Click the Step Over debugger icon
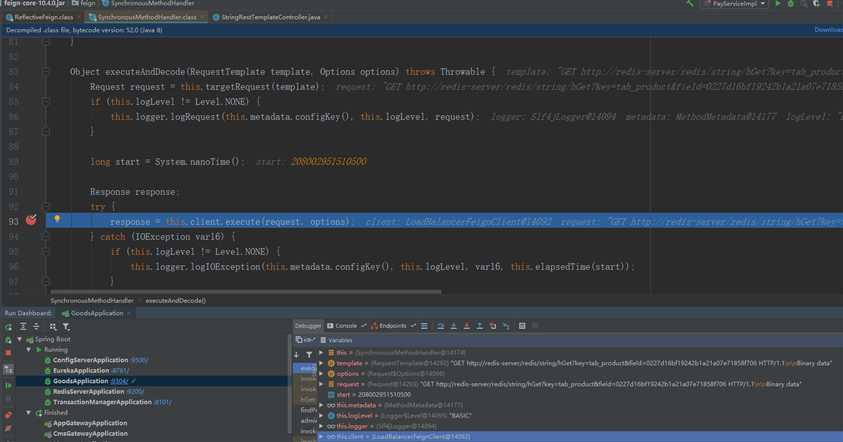 pos(440,326)
